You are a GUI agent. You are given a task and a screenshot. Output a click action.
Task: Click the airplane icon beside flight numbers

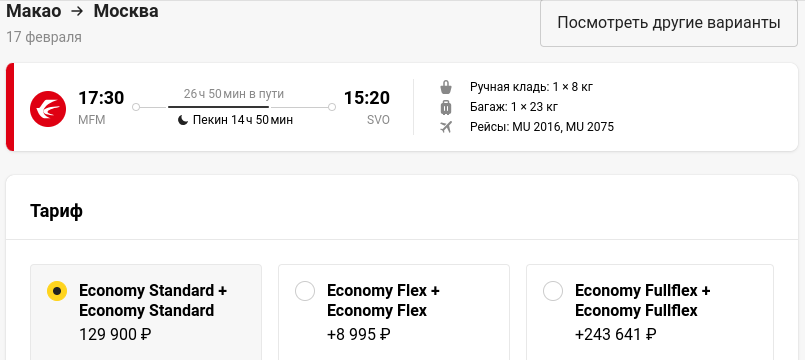coord(446,127)
